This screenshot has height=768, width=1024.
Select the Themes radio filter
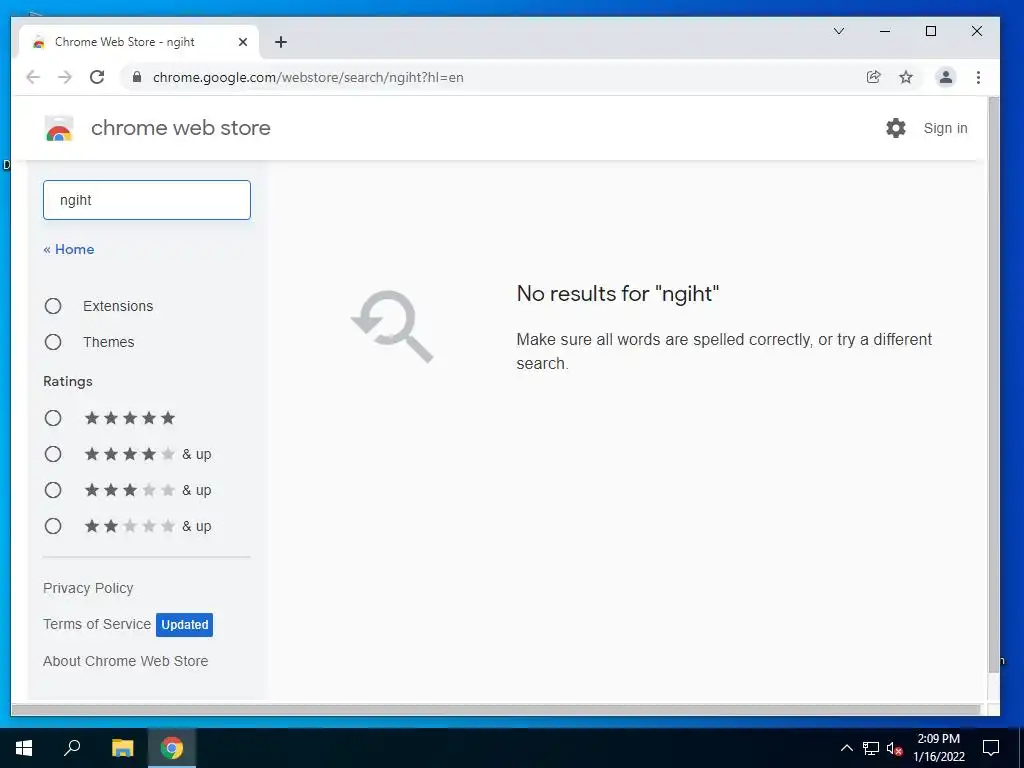click(x=53, y=342)
